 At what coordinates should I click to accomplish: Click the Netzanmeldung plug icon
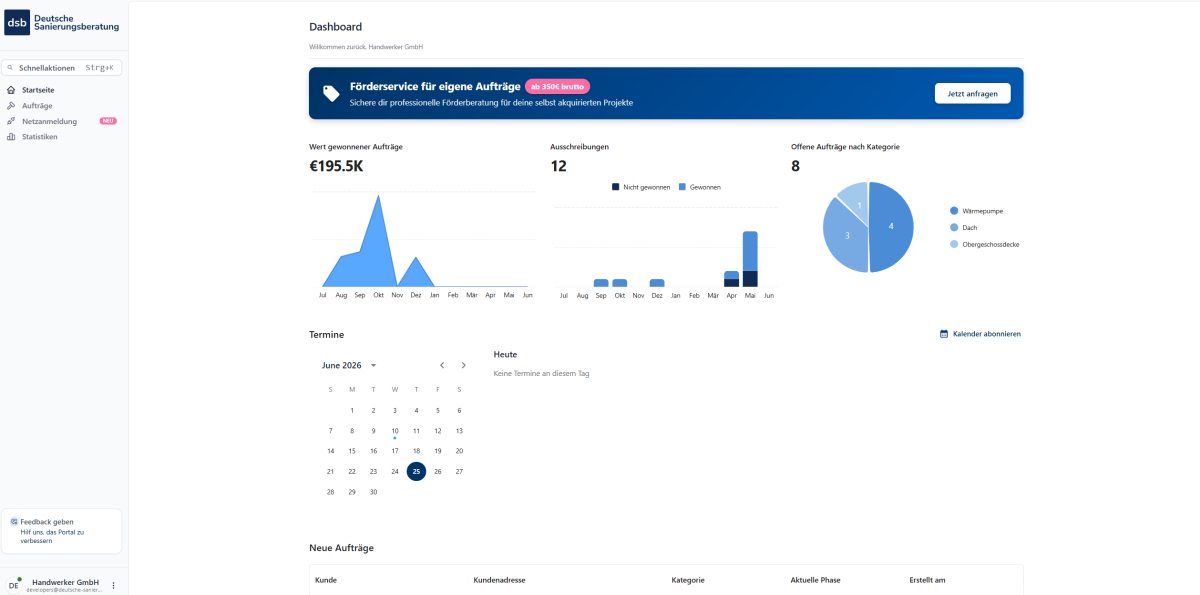point(11,121)
